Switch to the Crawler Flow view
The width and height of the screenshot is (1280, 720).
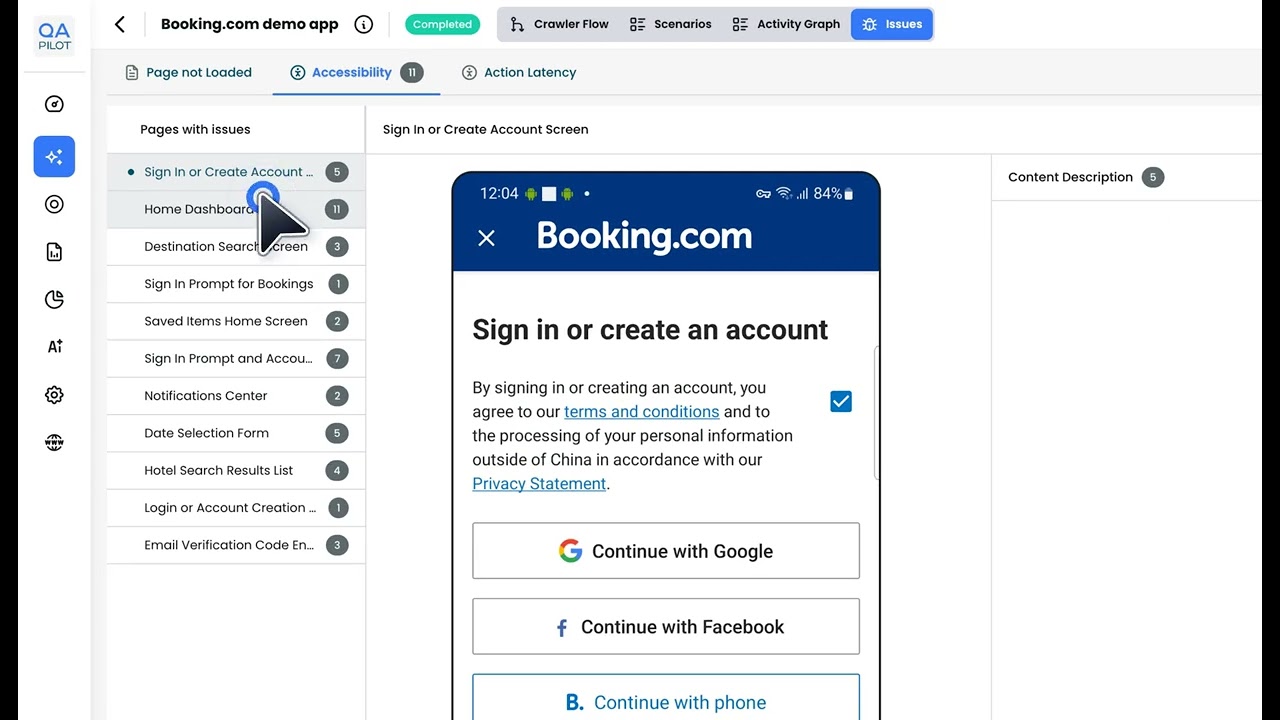coord(559,24)
